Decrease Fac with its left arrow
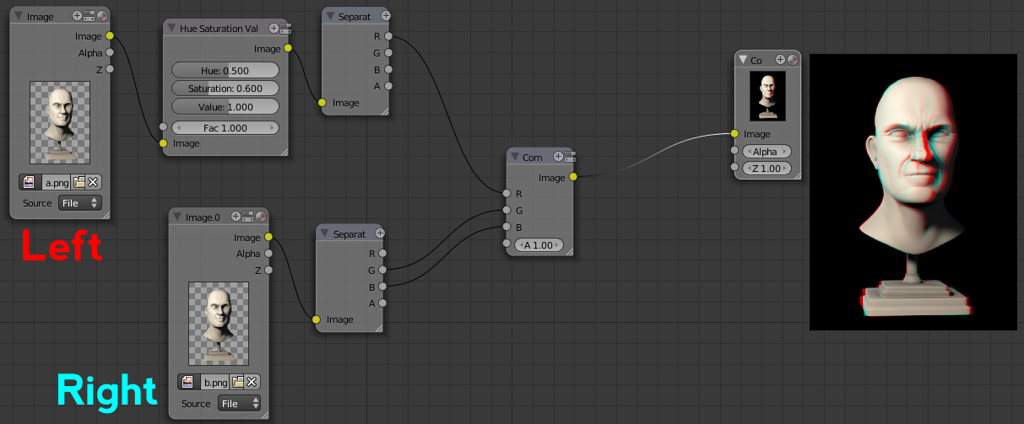 [x=177, y=128]
